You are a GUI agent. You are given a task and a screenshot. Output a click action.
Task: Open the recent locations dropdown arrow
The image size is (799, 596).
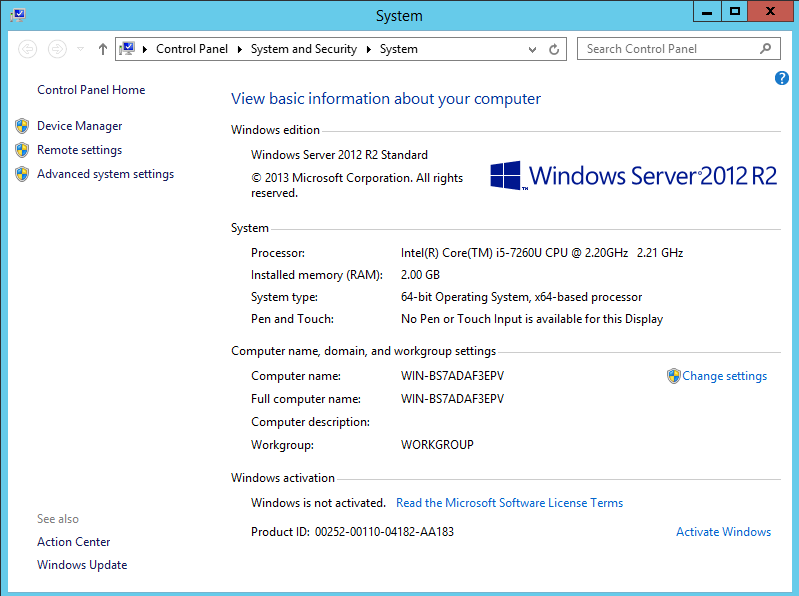[81, 49]
